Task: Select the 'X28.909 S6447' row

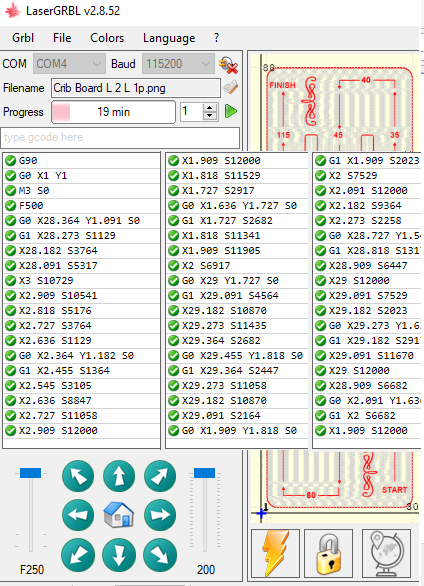Action: [367, 266]
